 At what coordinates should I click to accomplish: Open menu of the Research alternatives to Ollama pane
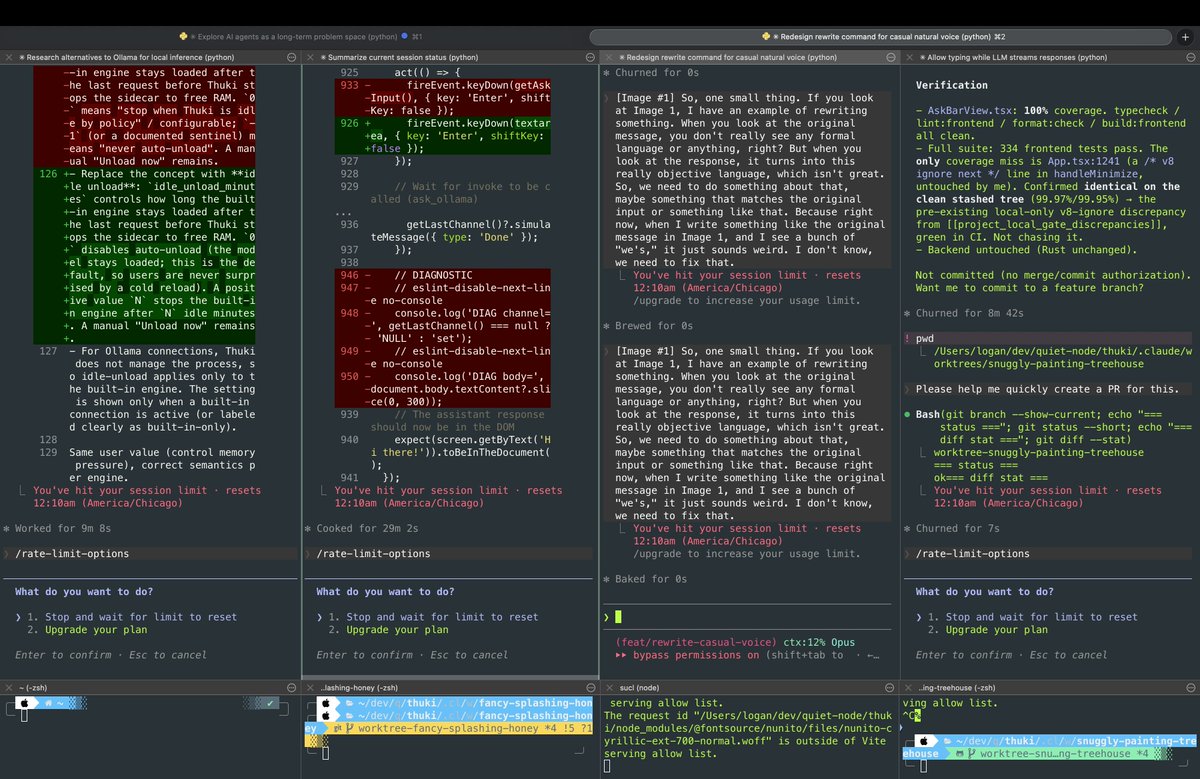[x=290, y=58]
